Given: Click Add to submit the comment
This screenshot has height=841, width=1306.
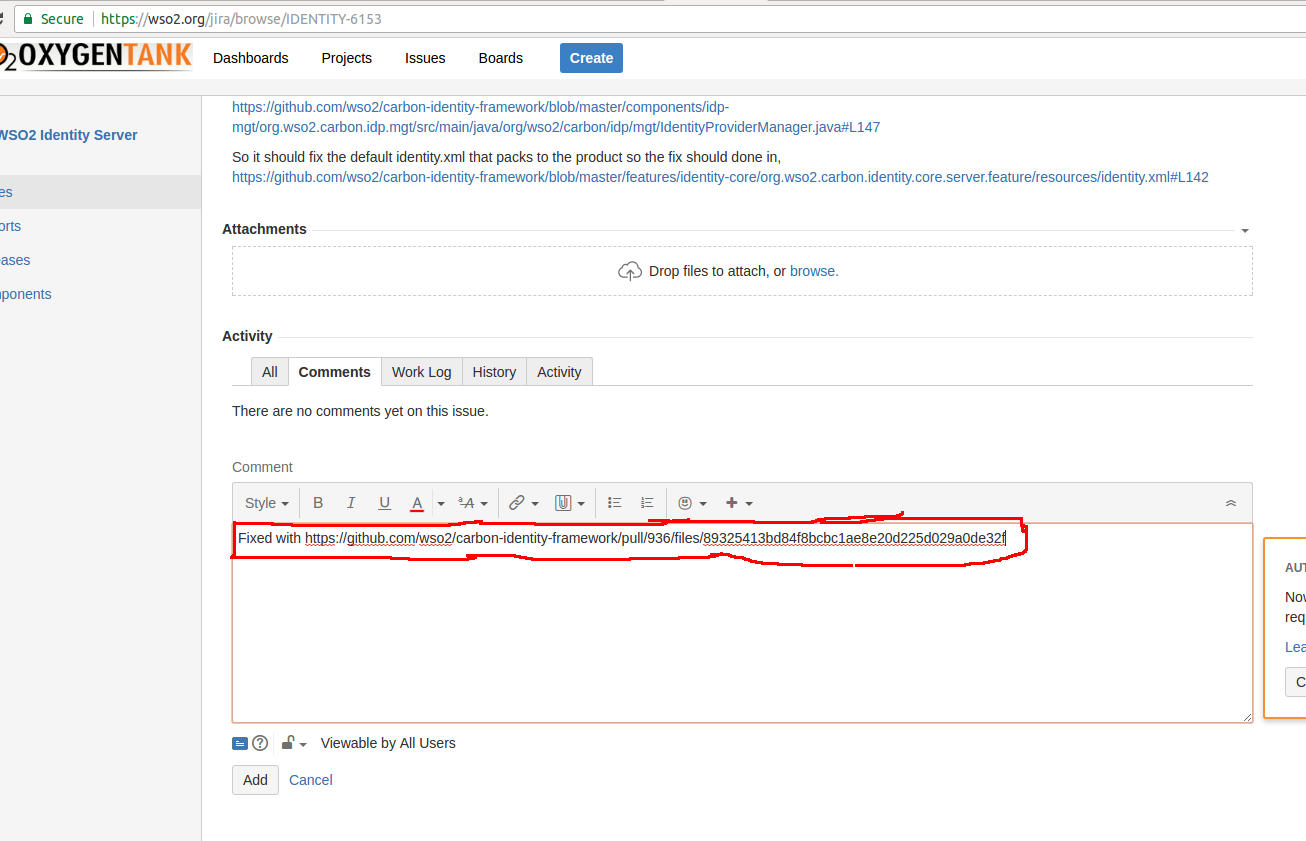Looking at the screenshot, I should click(x=255, y=780).
